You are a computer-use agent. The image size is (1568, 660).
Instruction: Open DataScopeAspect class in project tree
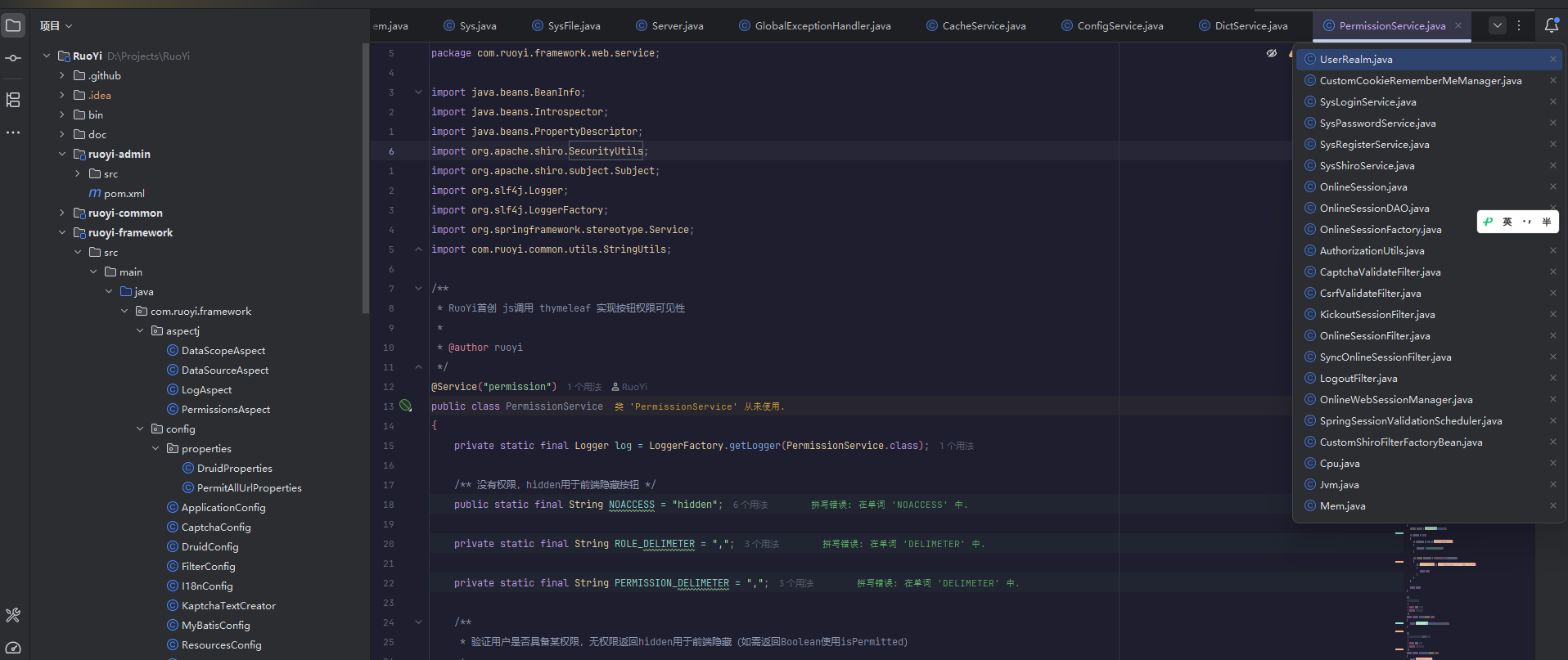(216, 350)
